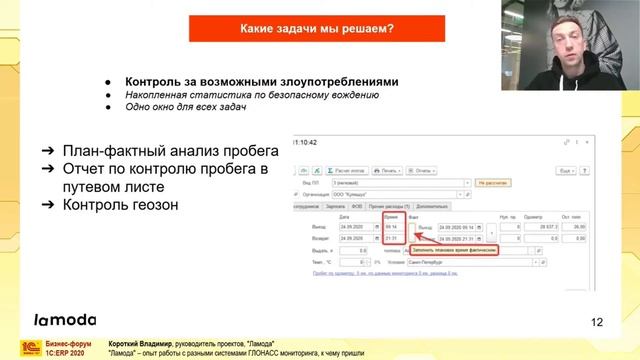Image resolution: width=640 pixels, height=360 pixels.
Task: Click the planned Выезд date field
Action: [x=356, y=227]
